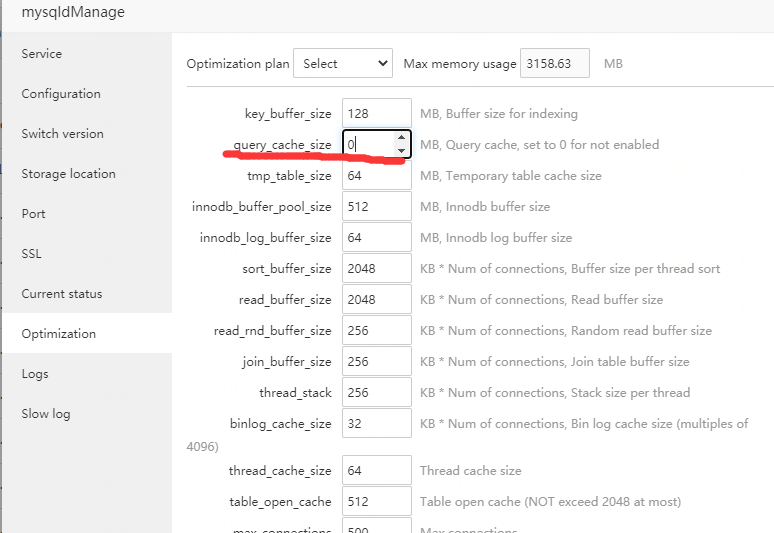Image resolution: width=774 pixels, height=533 pixels.
Task: Select the sort_buffer_size input field
Action: point(377,268)
